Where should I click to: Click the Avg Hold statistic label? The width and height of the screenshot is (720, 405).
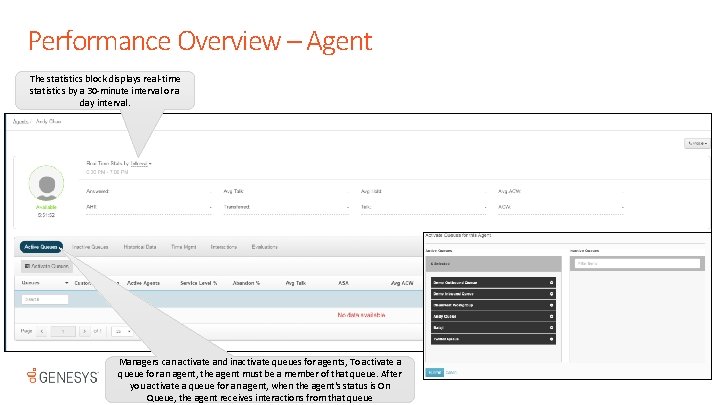point(371,191)
